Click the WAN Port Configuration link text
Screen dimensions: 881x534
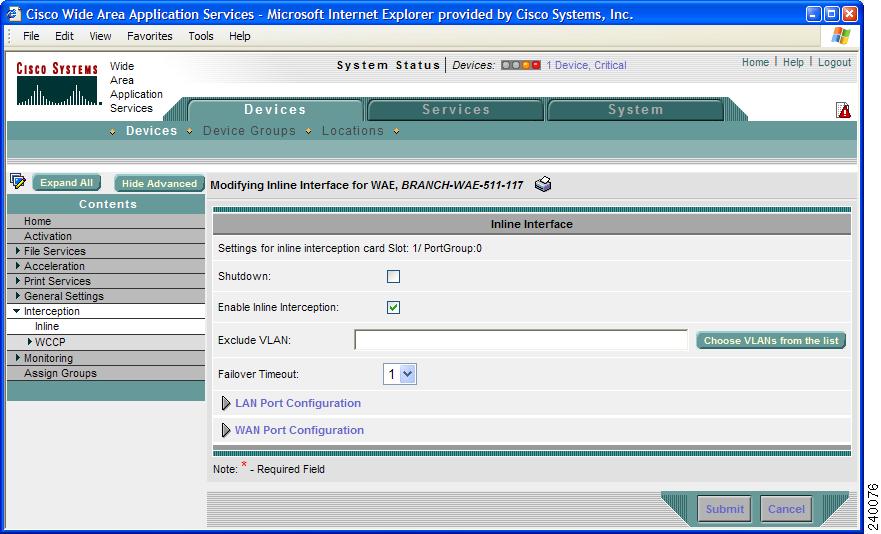pyautogui.click(x=299, y=430)
